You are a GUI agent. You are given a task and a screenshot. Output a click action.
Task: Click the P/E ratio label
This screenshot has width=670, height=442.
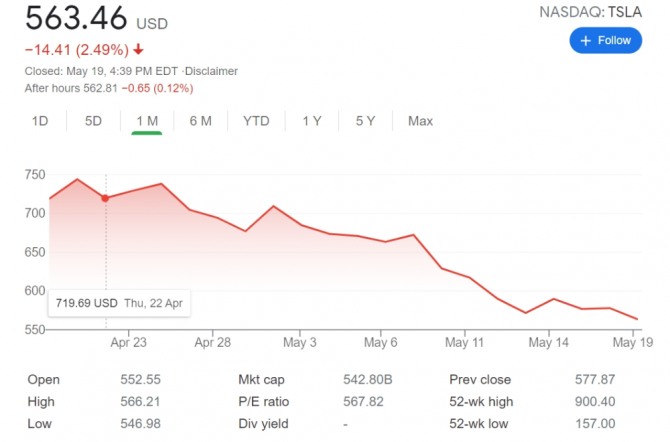[264, 402]
